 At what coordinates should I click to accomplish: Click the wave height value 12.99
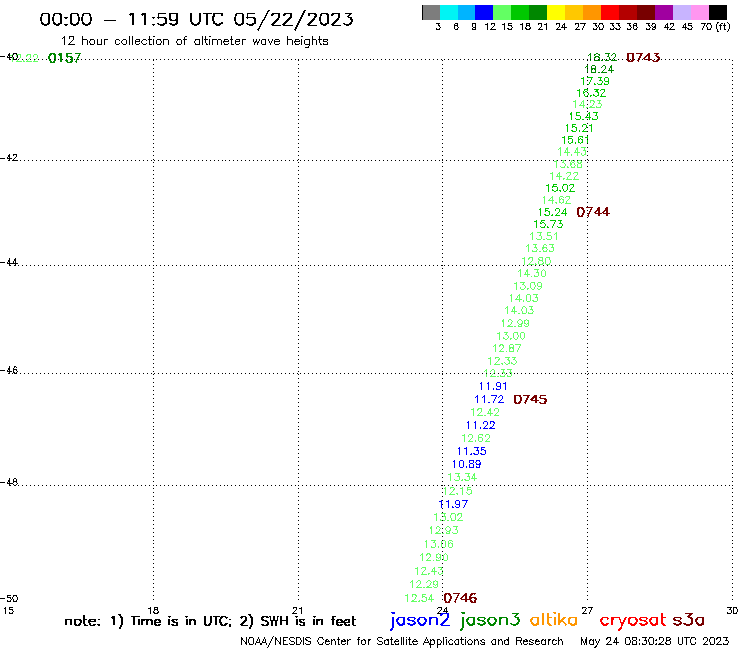pyautogui.click(x=515, y=323)
